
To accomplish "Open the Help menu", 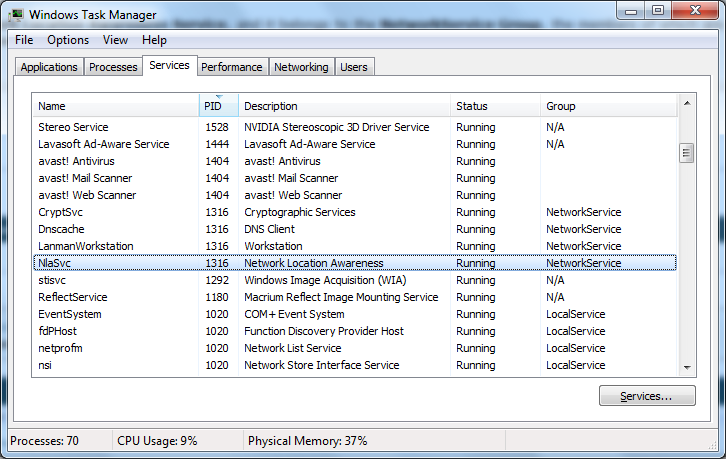I will pos(154,40).
